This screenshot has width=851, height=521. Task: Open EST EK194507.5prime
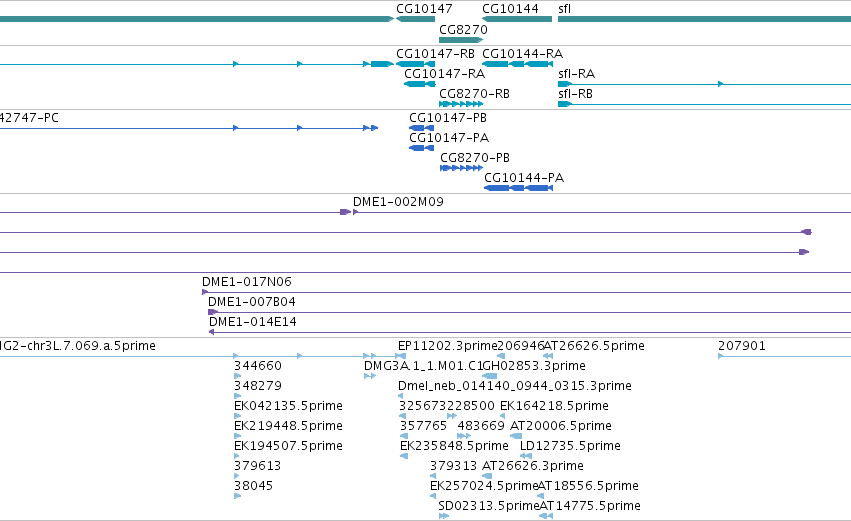[288, 446]
